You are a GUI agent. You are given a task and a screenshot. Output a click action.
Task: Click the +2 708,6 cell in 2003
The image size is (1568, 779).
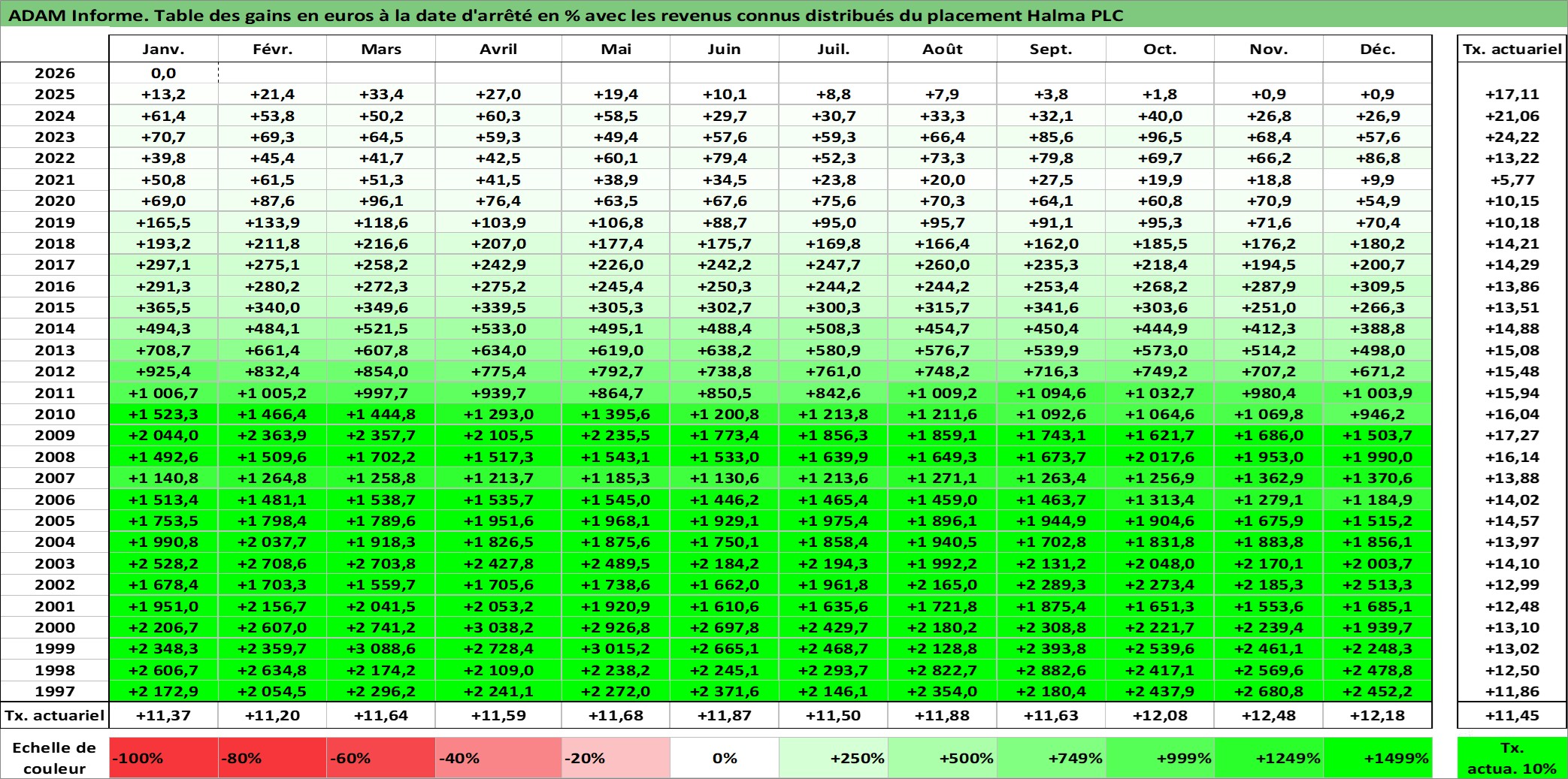point(273,563)
